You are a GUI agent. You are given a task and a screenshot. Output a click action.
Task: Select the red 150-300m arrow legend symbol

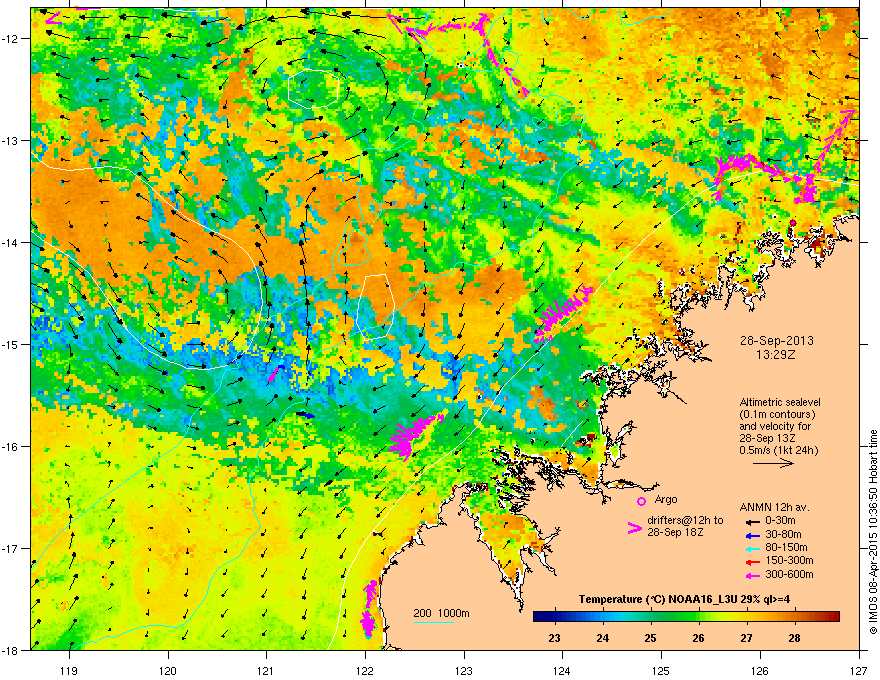tap(753, 561)
